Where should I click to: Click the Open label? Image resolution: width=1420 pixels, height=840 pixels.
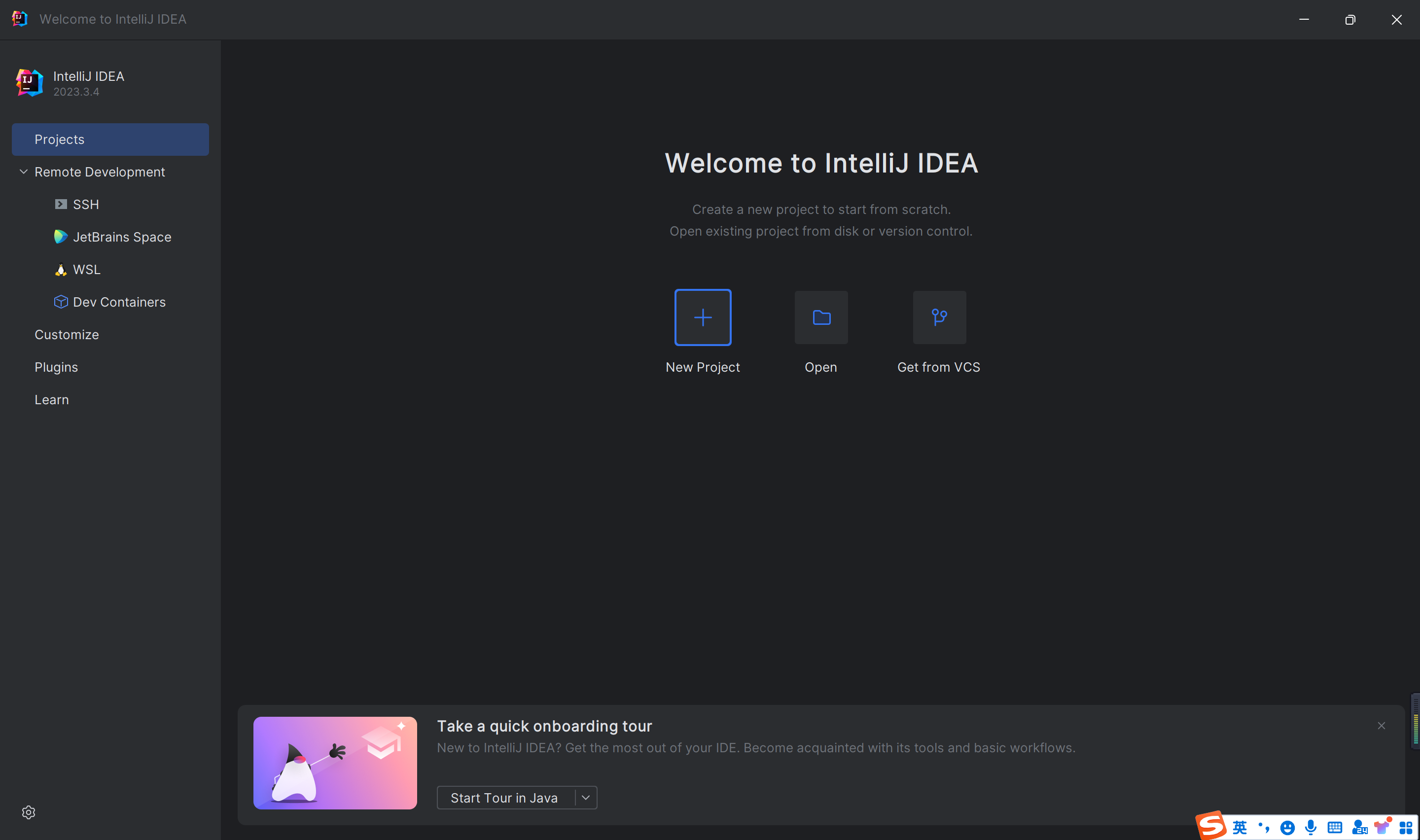point(820,367)
